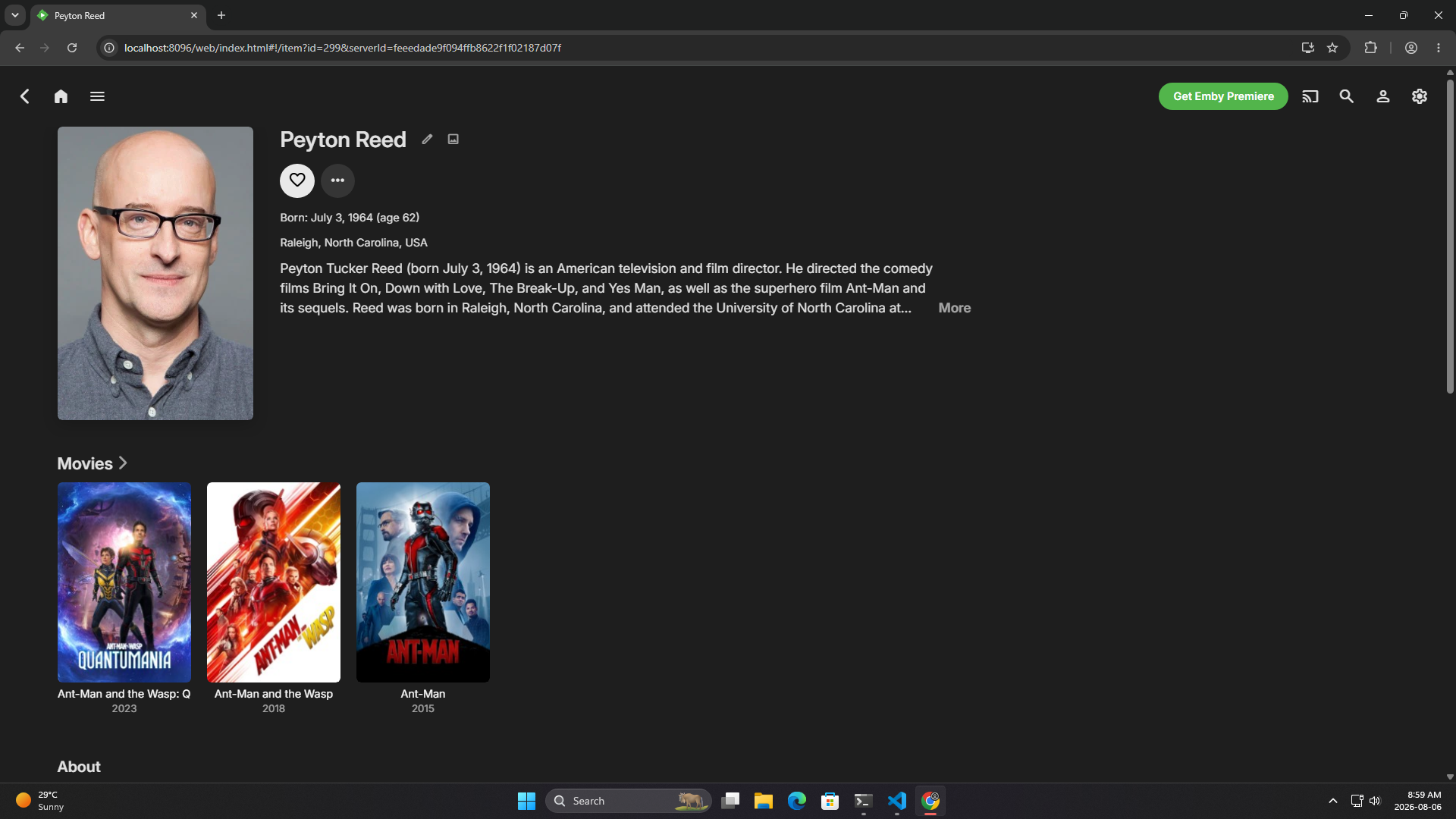Open the cast to device menu

tap(1310, 96)
